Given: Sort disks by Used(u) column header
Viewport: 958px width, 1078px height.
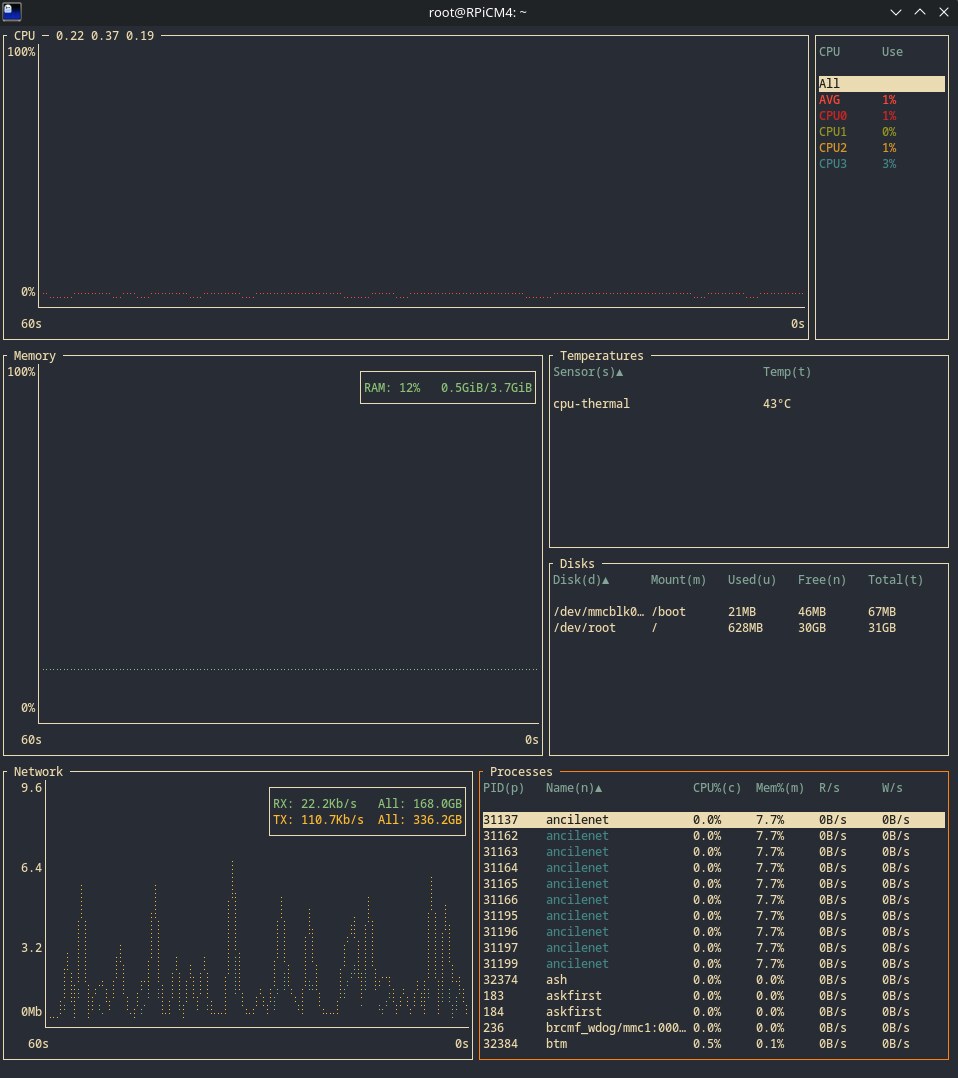Looking at the screenshot, I should point(752,580).
